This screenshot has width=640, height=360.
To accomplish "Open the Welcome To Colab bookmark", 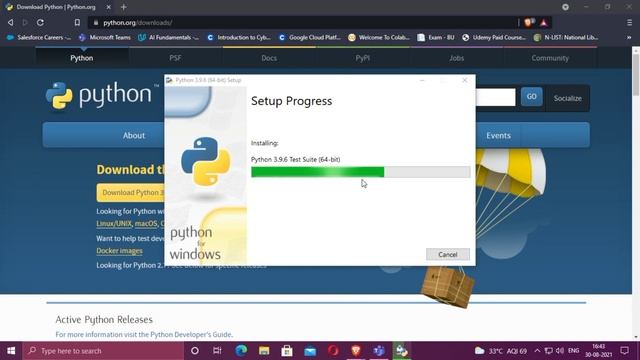I will [x=379, y=37].
